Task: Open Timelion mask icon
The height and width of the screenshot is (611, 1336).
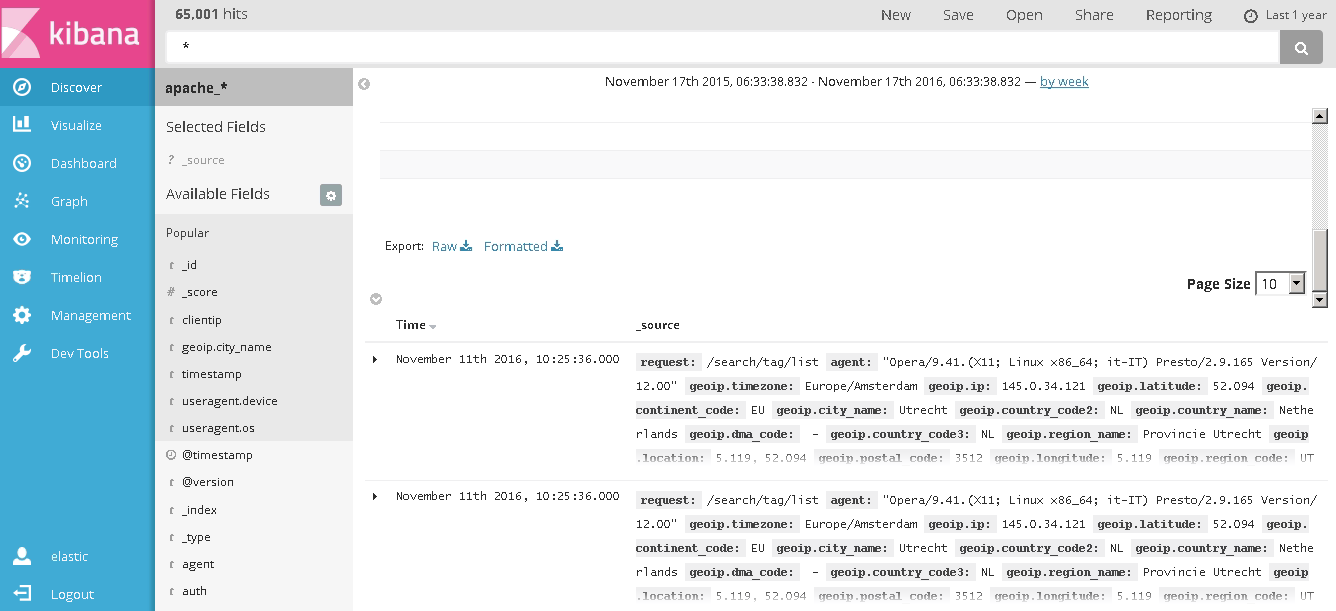Action: pyautogui.click(x=22, y=277)
